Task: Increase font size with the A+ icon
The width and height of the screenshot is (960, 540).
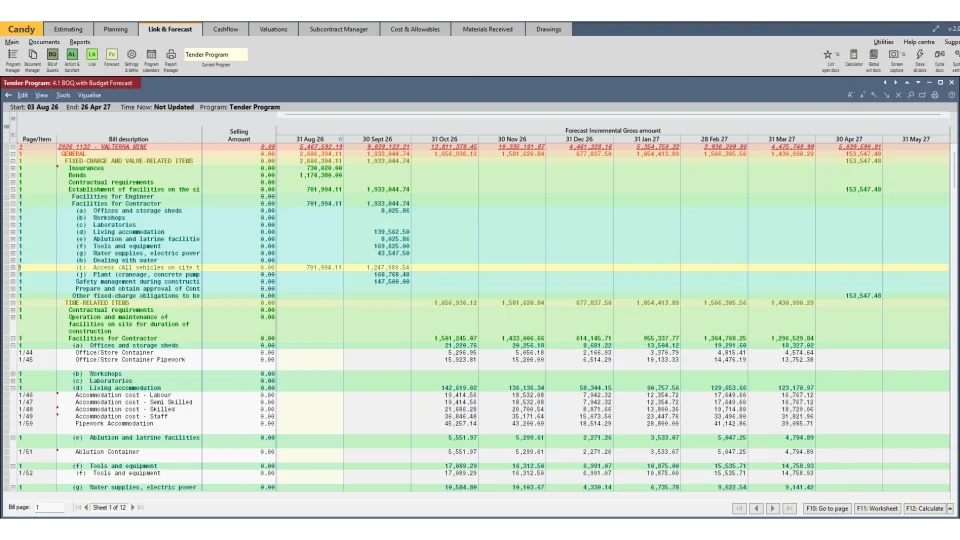Action: (x=850, y=95)
